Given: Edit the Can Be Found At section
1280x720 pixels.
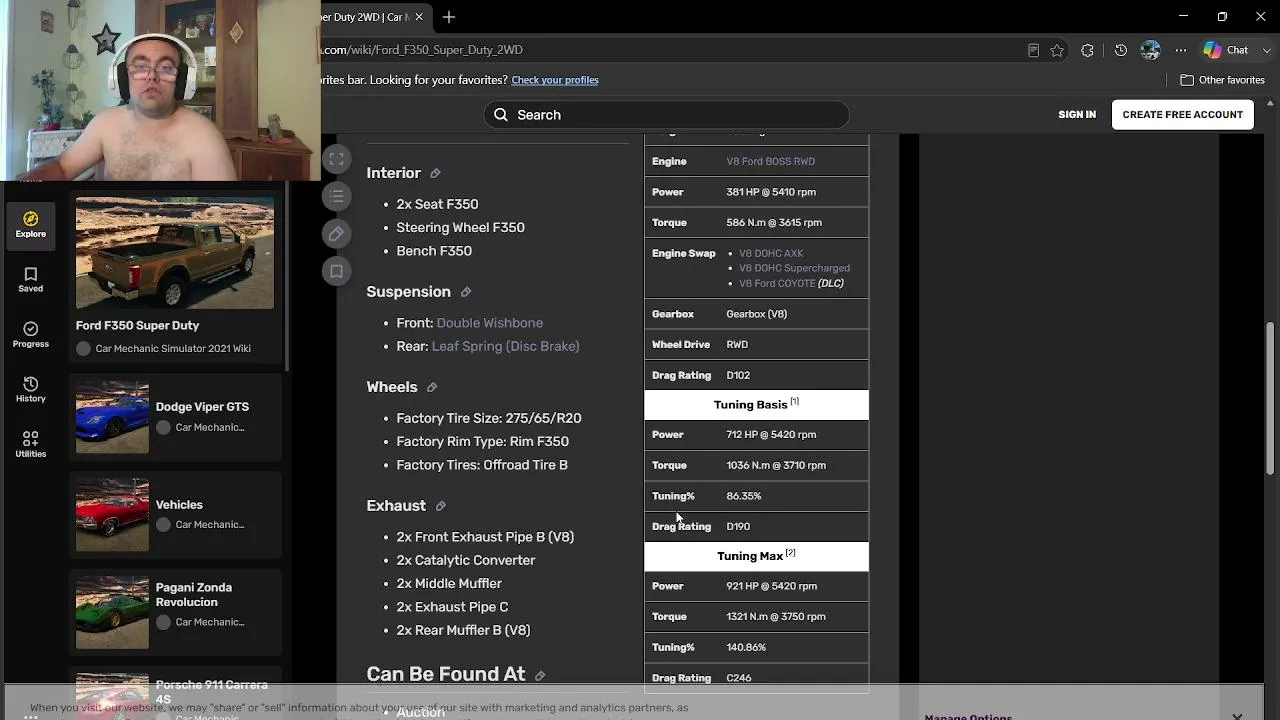Looking at the screenshot, I should 540,676.
